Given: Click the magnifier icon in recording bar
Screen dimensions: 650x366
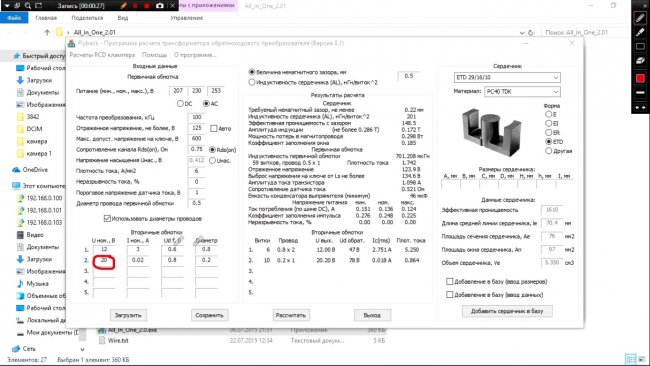Looking at the screenshot, I should [x=28, y=6].
